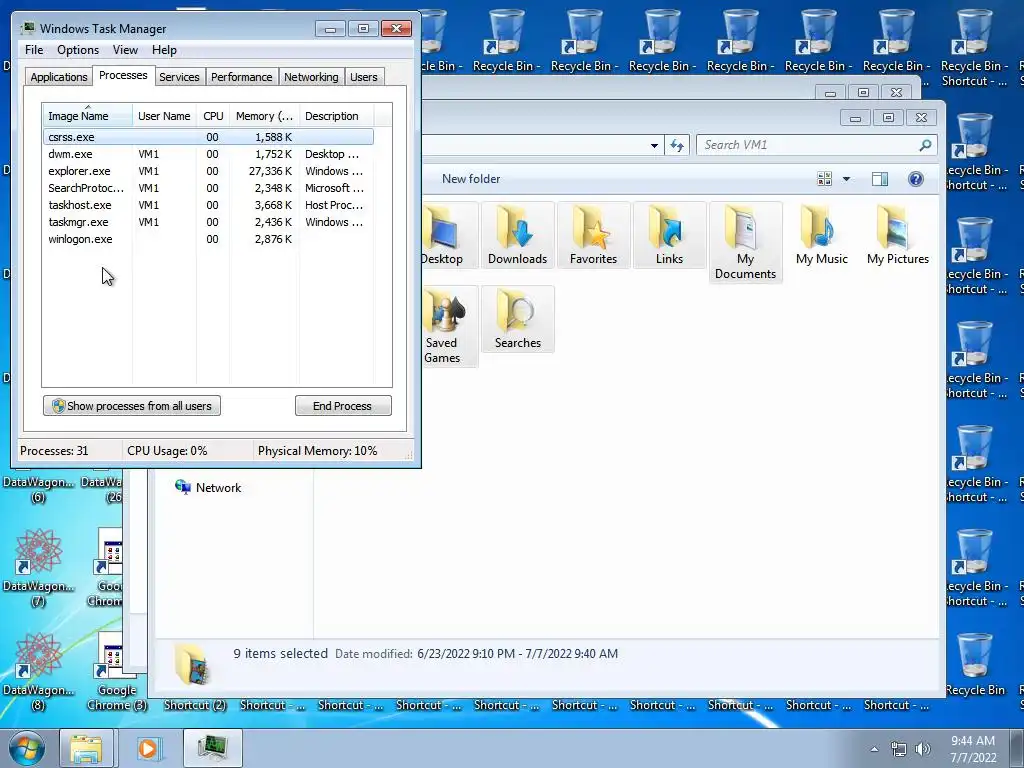Click the magnifier icon in Explorer search
This screenshot has width=1024, height=768.
click(925, 145)
